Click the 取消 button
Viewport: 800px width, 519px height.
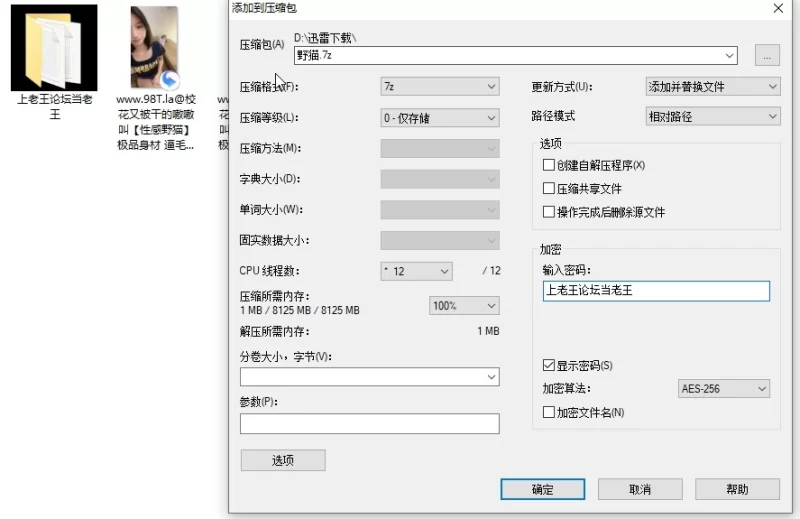(640, 489)
